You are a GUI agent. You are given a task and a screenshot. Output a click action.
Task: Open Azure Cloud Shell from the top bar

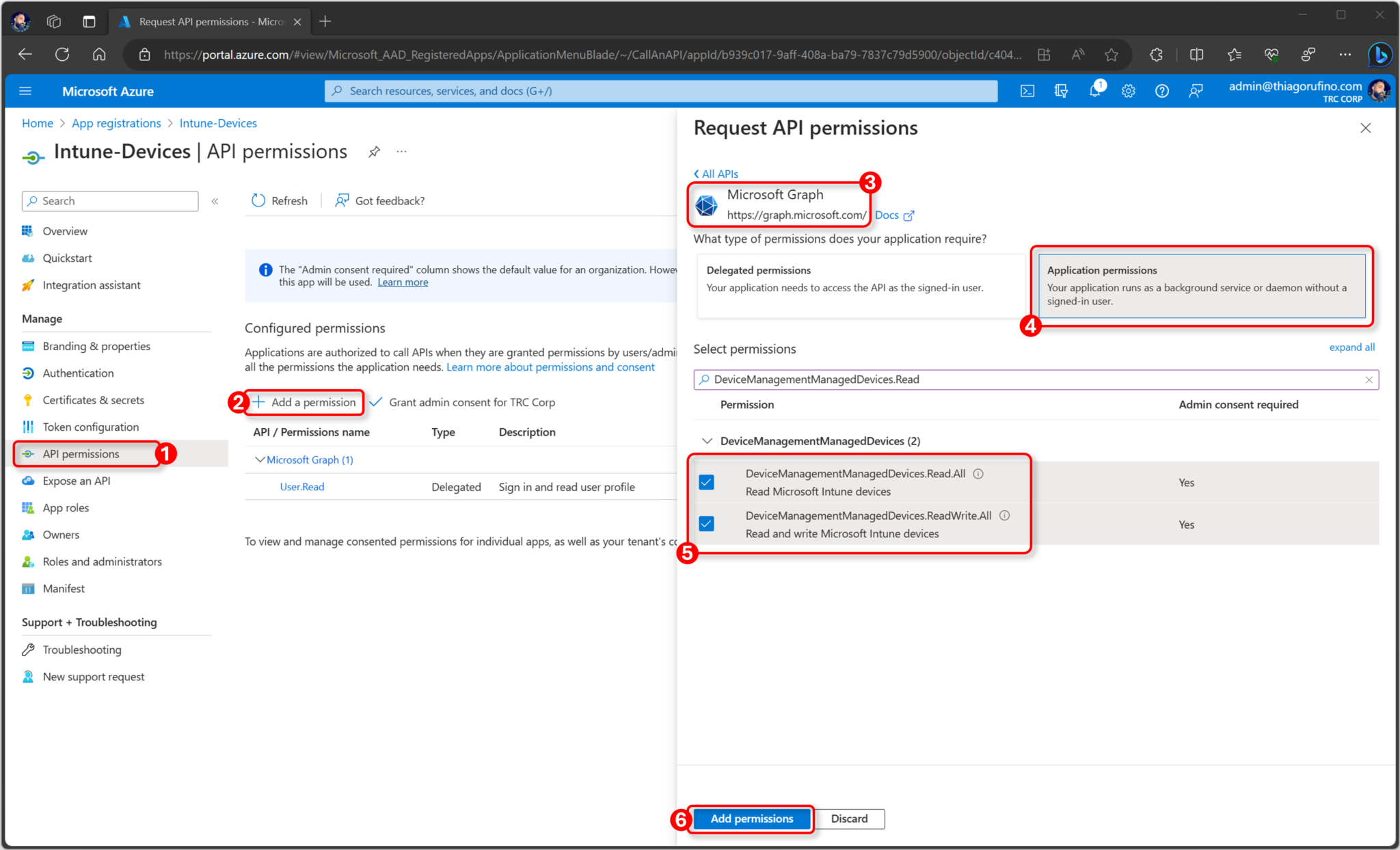click(1027, 90)
